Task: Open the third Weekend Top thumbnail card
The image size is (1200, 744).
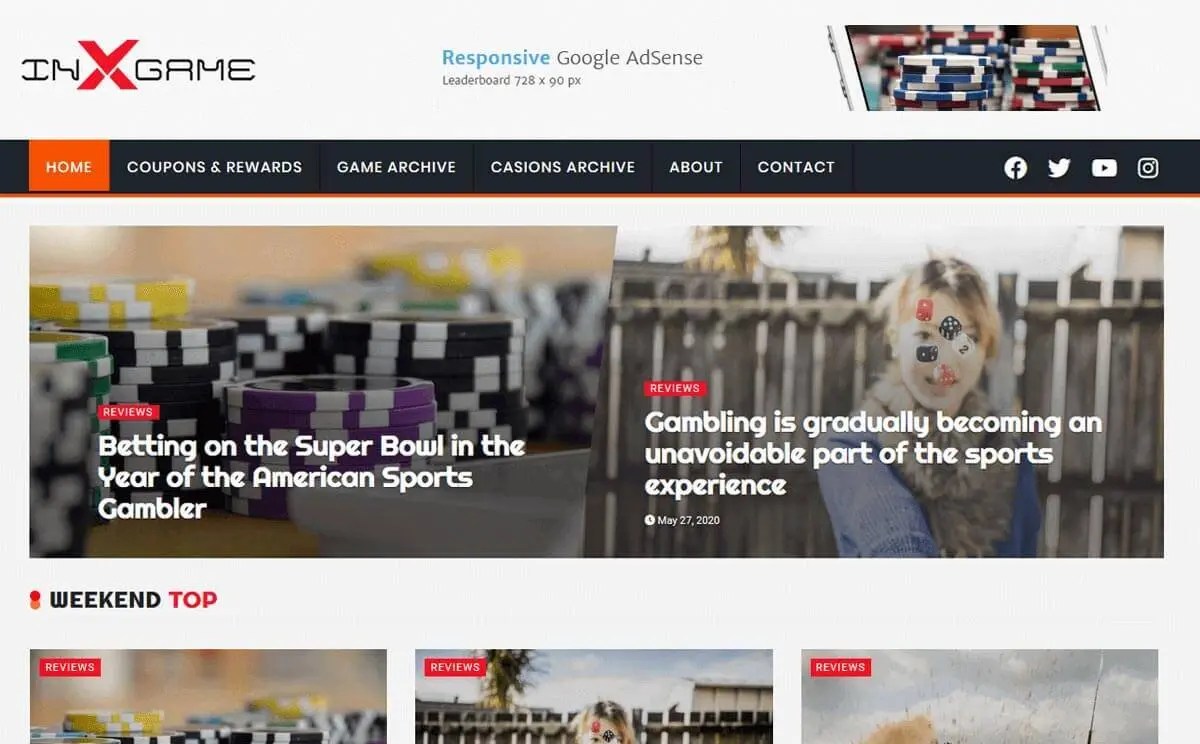Action: (x=979, y=696)
